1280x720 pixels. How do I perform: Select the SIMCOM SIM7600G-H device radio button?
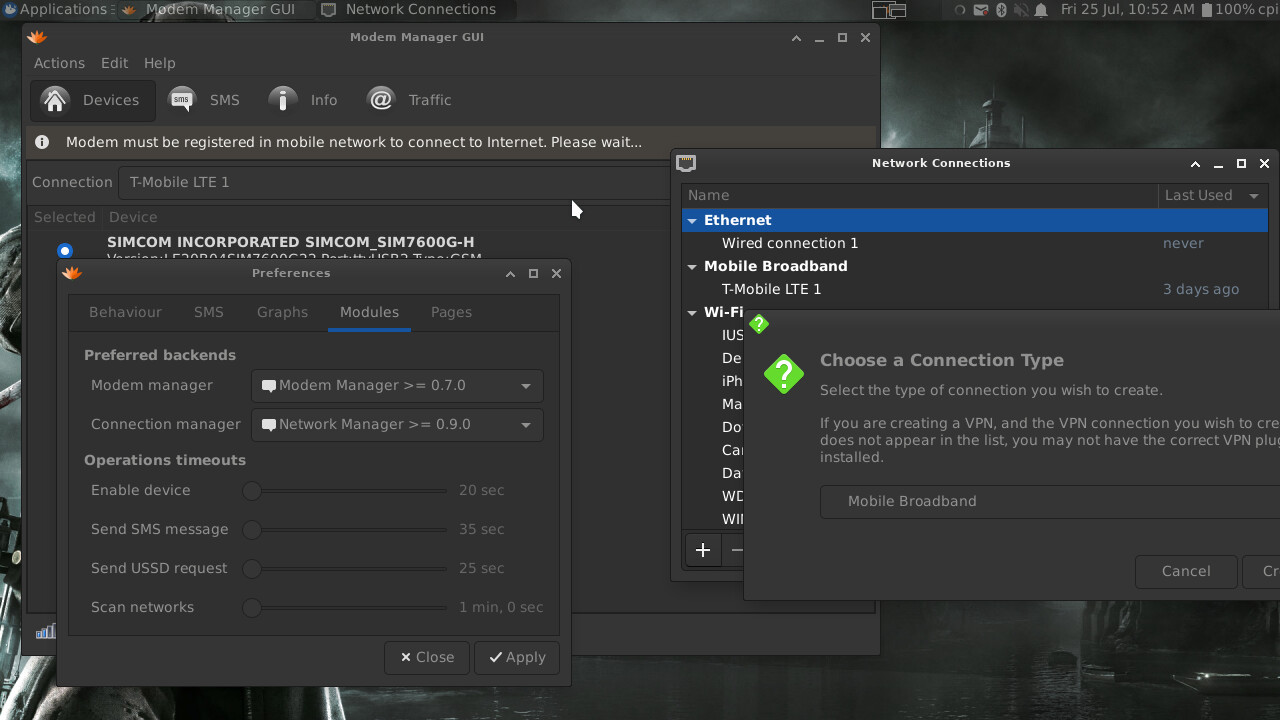tap(65, 250)
